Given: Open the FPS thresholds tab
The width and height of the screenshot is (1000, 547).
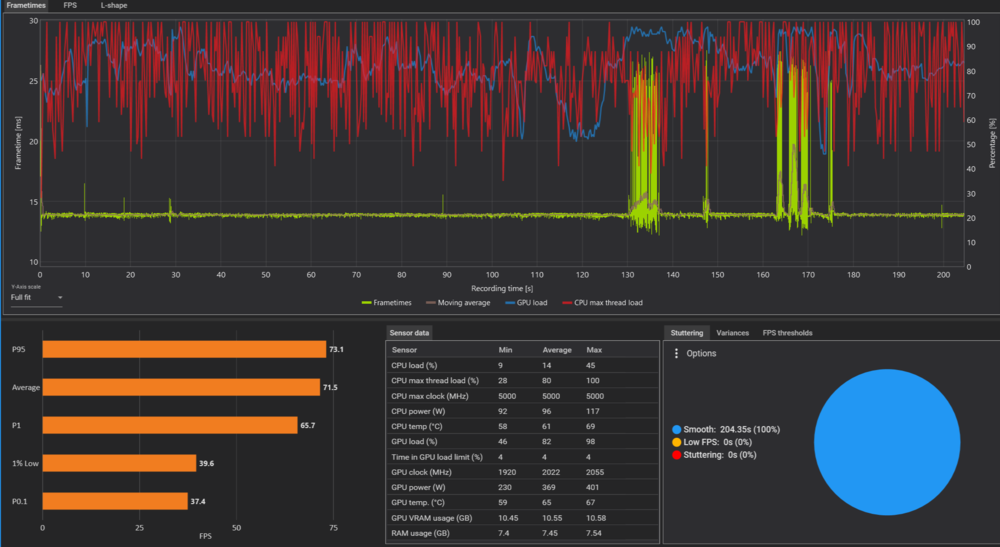Looking at the screenshot, I should [787, 332].
